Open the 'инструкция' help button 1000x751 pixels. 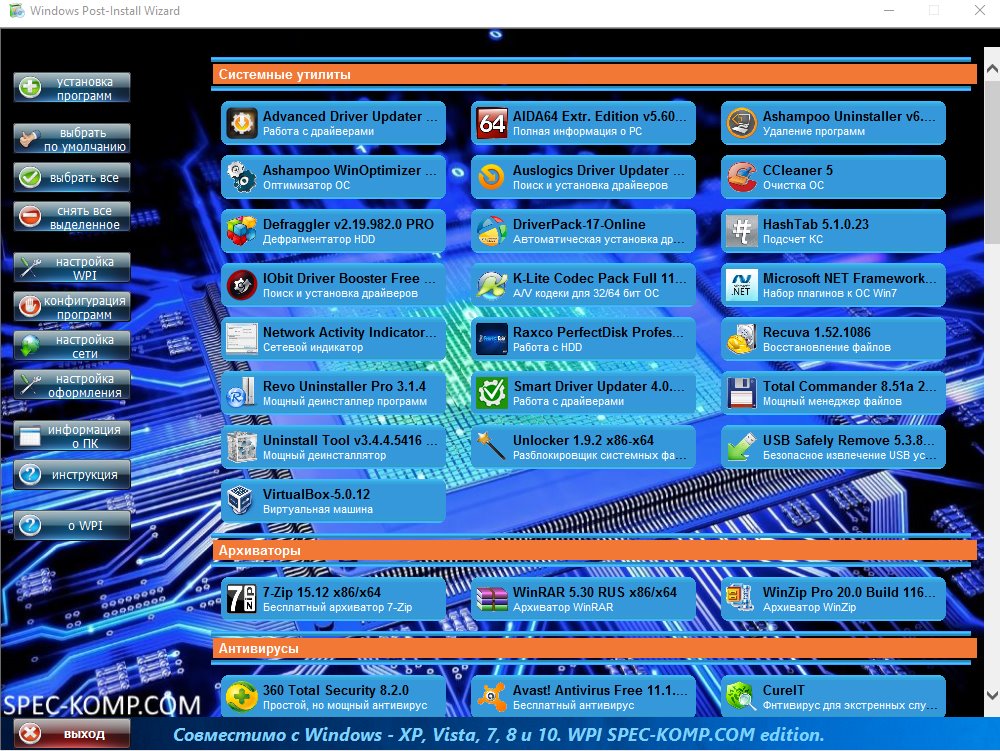pos(72,475)
